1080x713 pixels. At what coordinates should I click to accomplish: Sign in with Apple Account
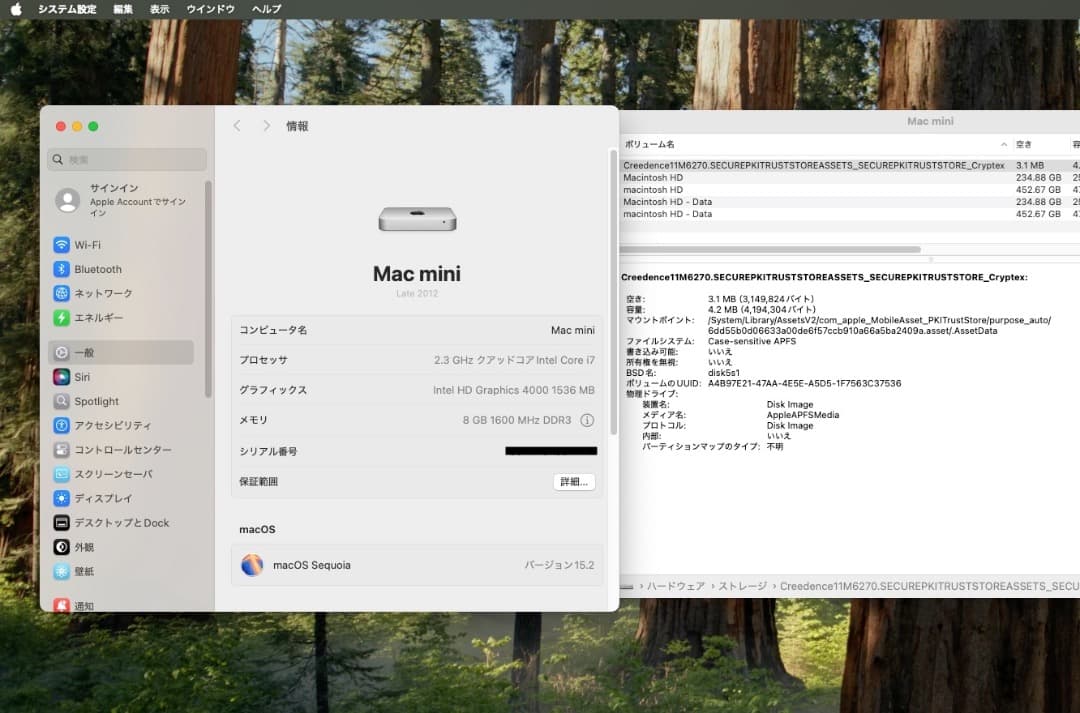tap(120, 201)
